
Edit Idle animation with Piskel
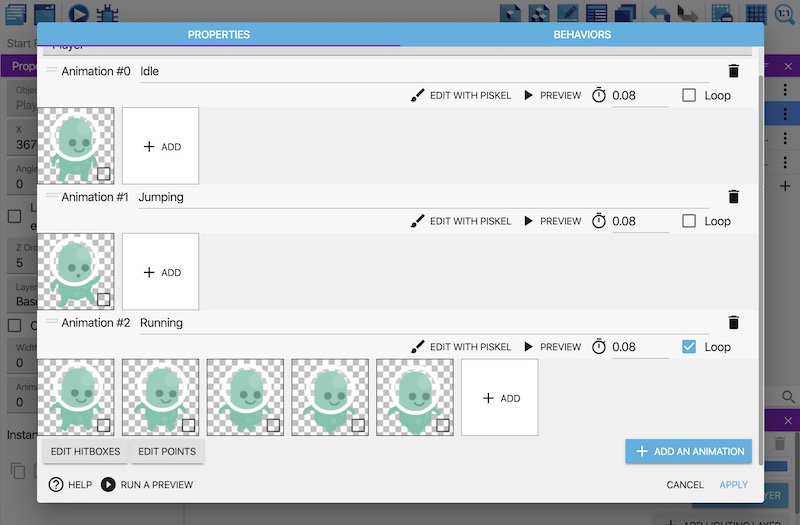pyautogui.click(x=461, y=96)
